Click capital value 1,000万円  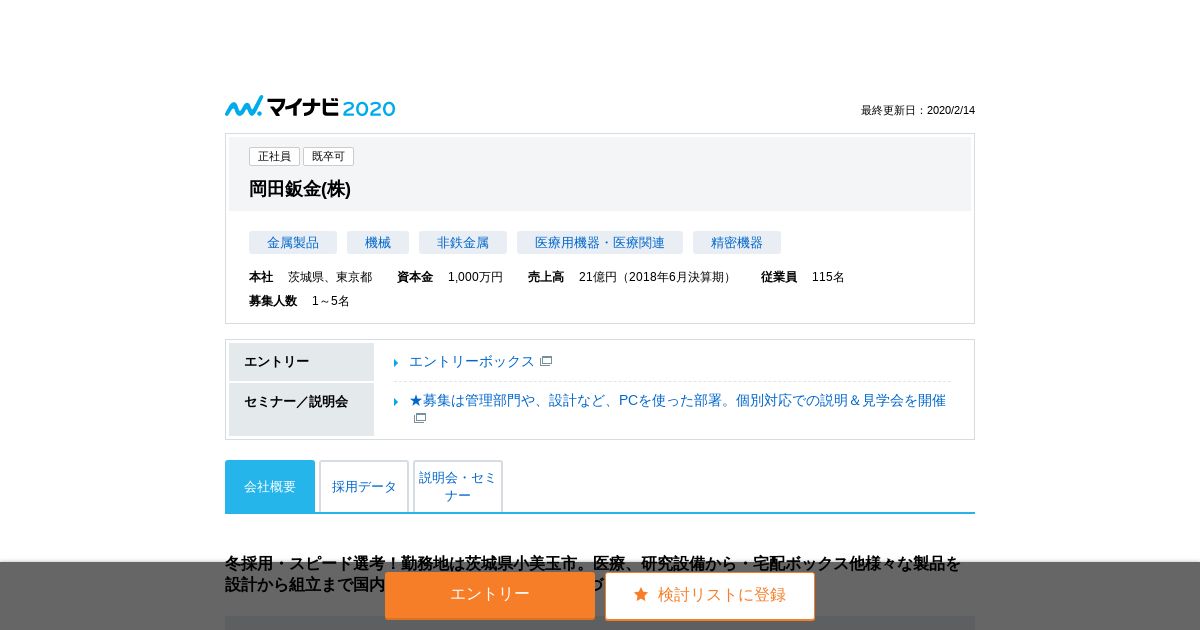pos(475,277)
